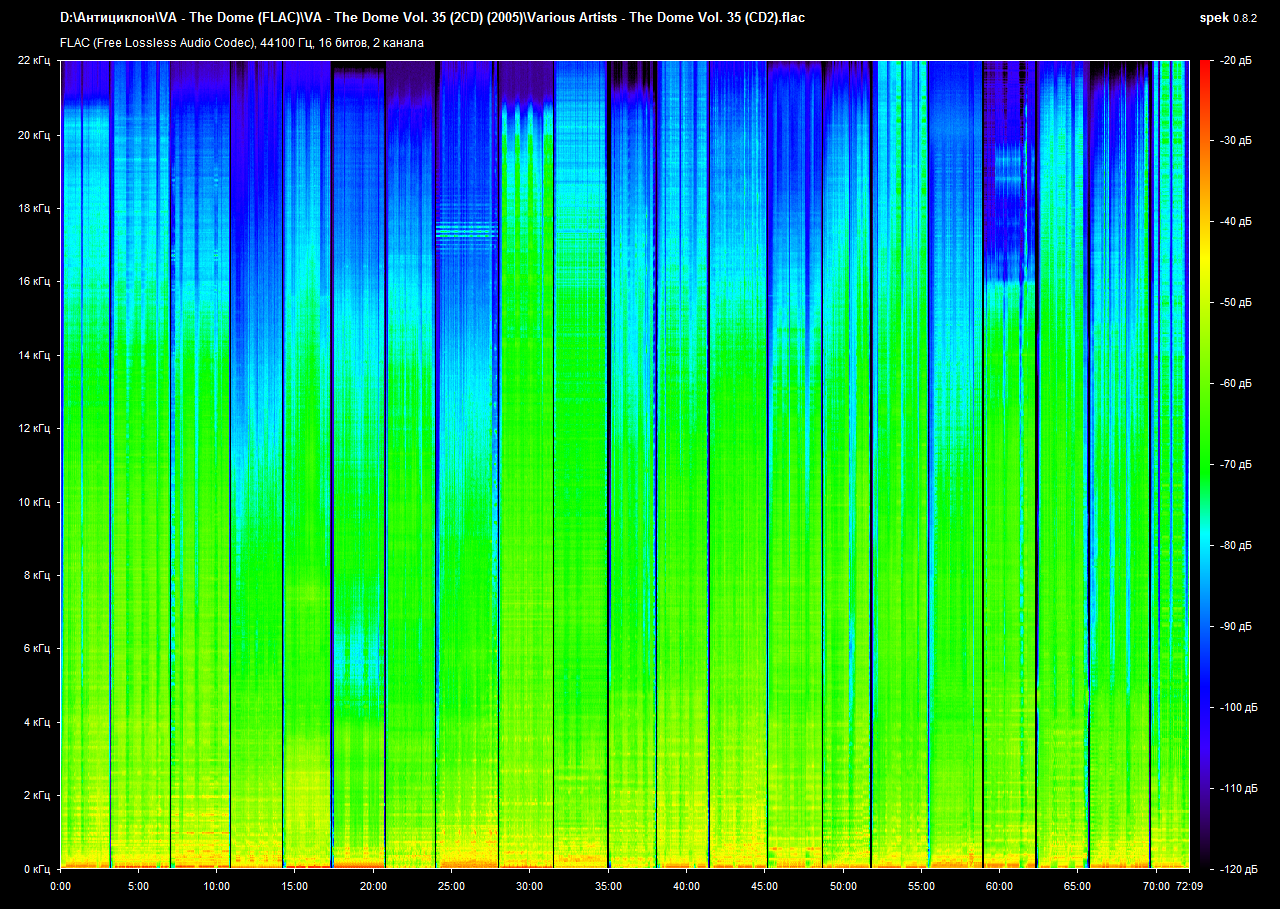Click the file path title text
This screenshot has width=1280, height=909.
coord(432,18)
